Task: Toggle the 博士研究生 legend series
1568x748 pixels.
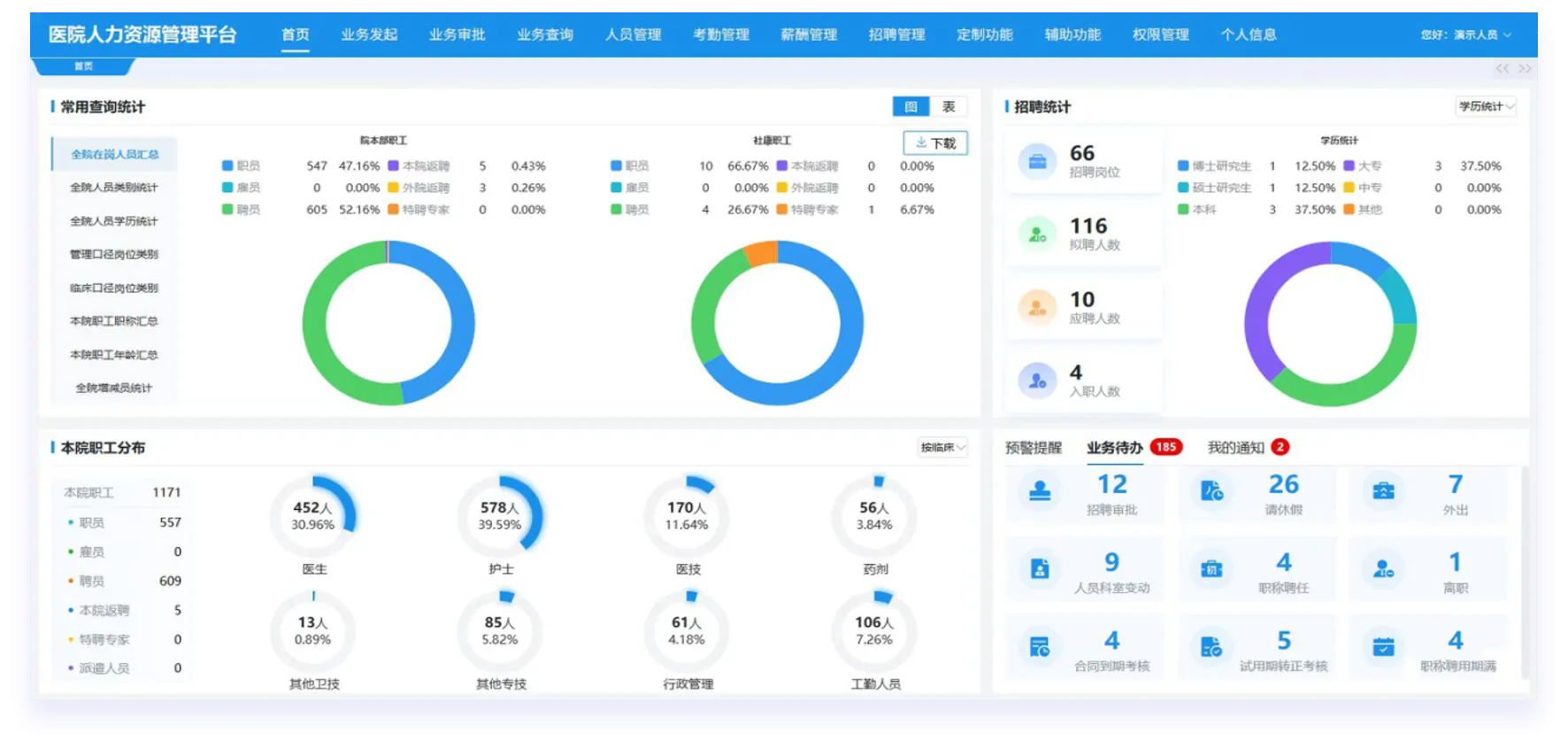Action: tap(1214, 166)
